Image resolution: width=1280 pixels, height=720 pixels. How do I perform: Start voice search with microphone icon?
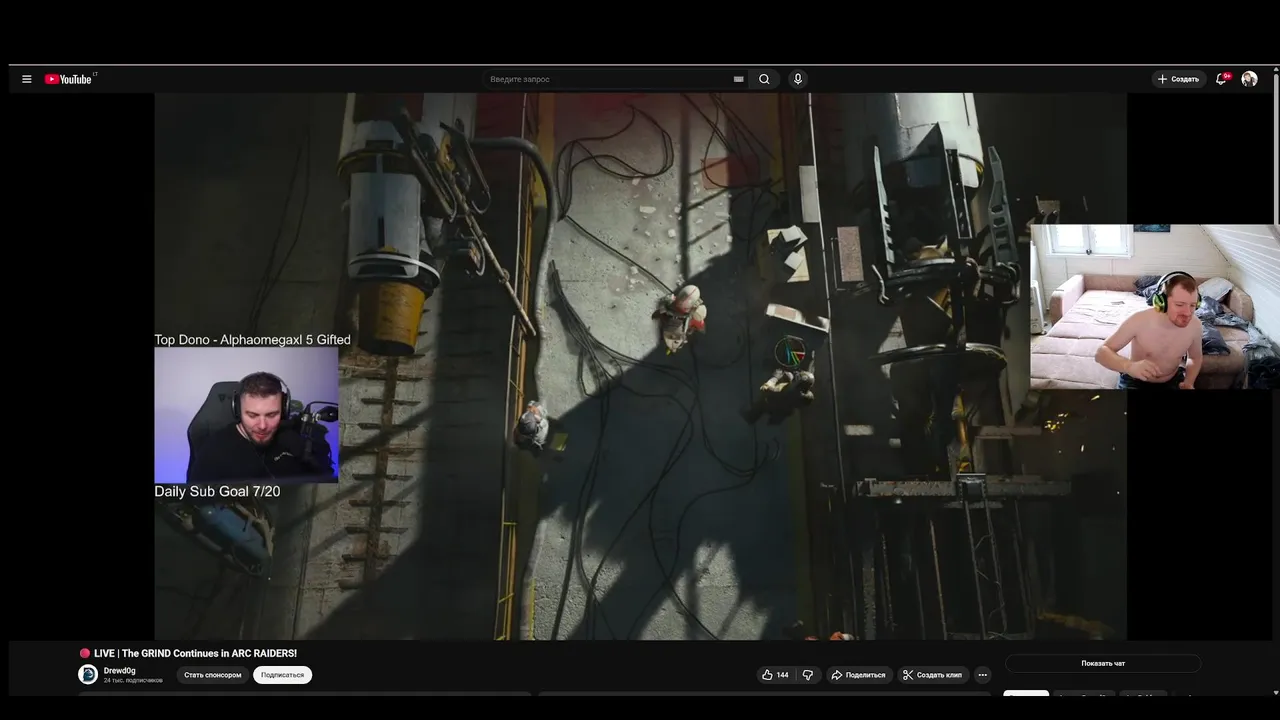point(797,79)
